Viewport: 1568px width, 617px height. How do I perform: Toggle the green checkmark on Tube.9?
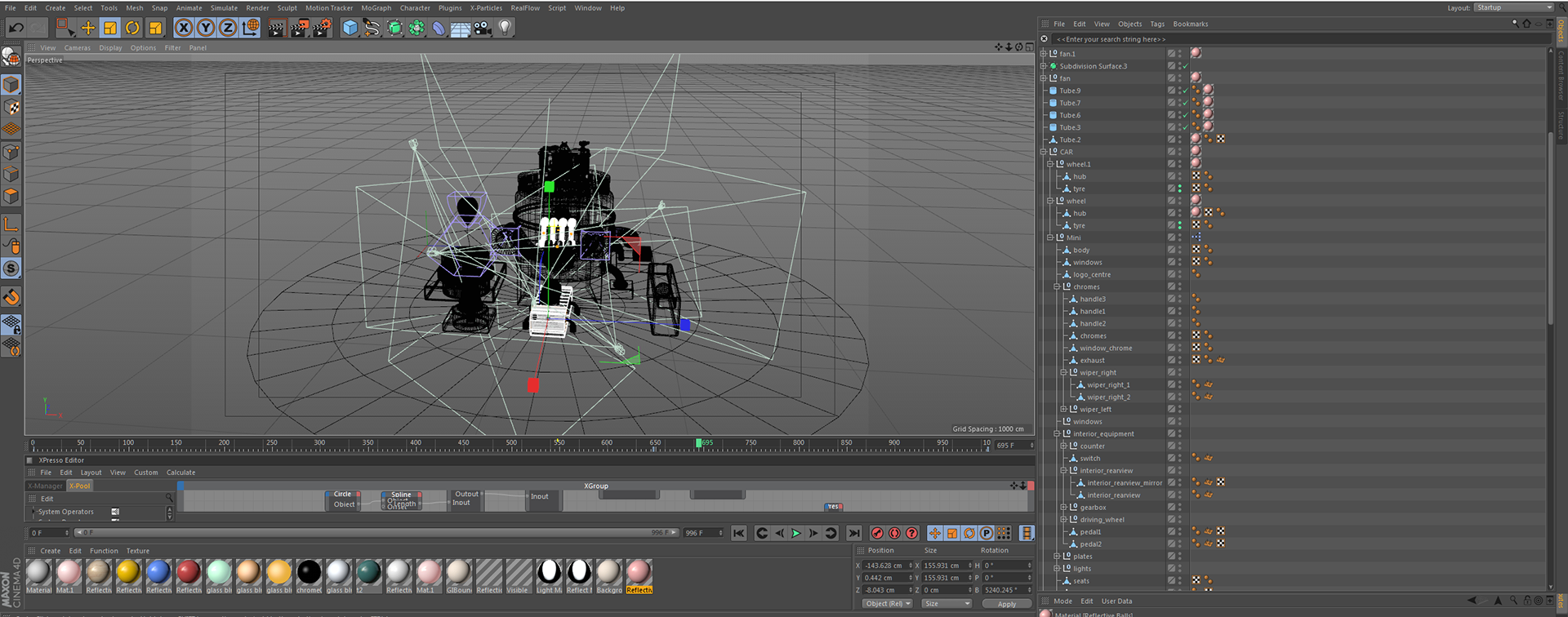click(x=1185, y=91)
